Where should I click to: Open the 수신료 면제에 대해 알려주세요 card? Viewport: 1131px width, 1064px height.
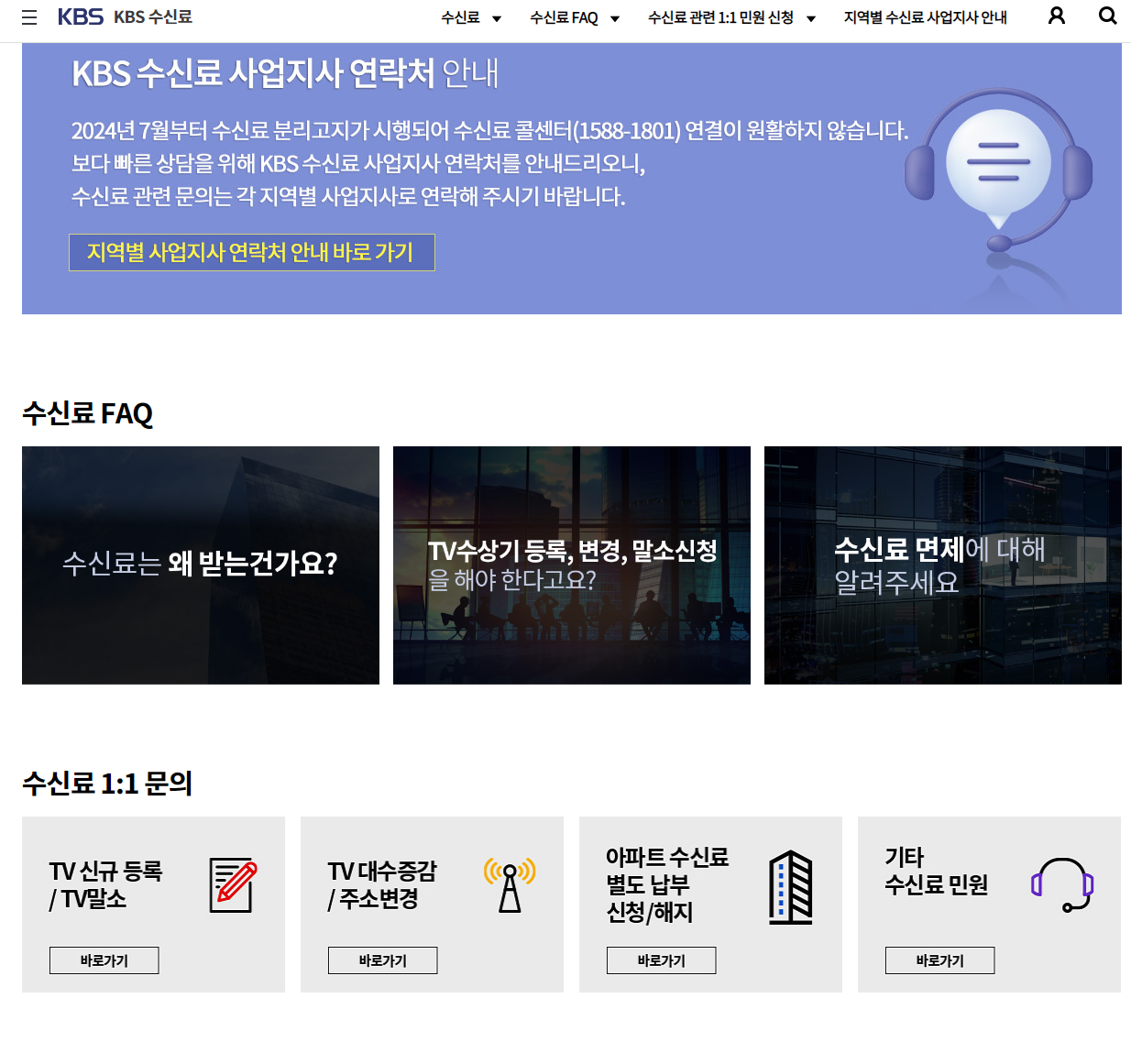tap(943, 565)
